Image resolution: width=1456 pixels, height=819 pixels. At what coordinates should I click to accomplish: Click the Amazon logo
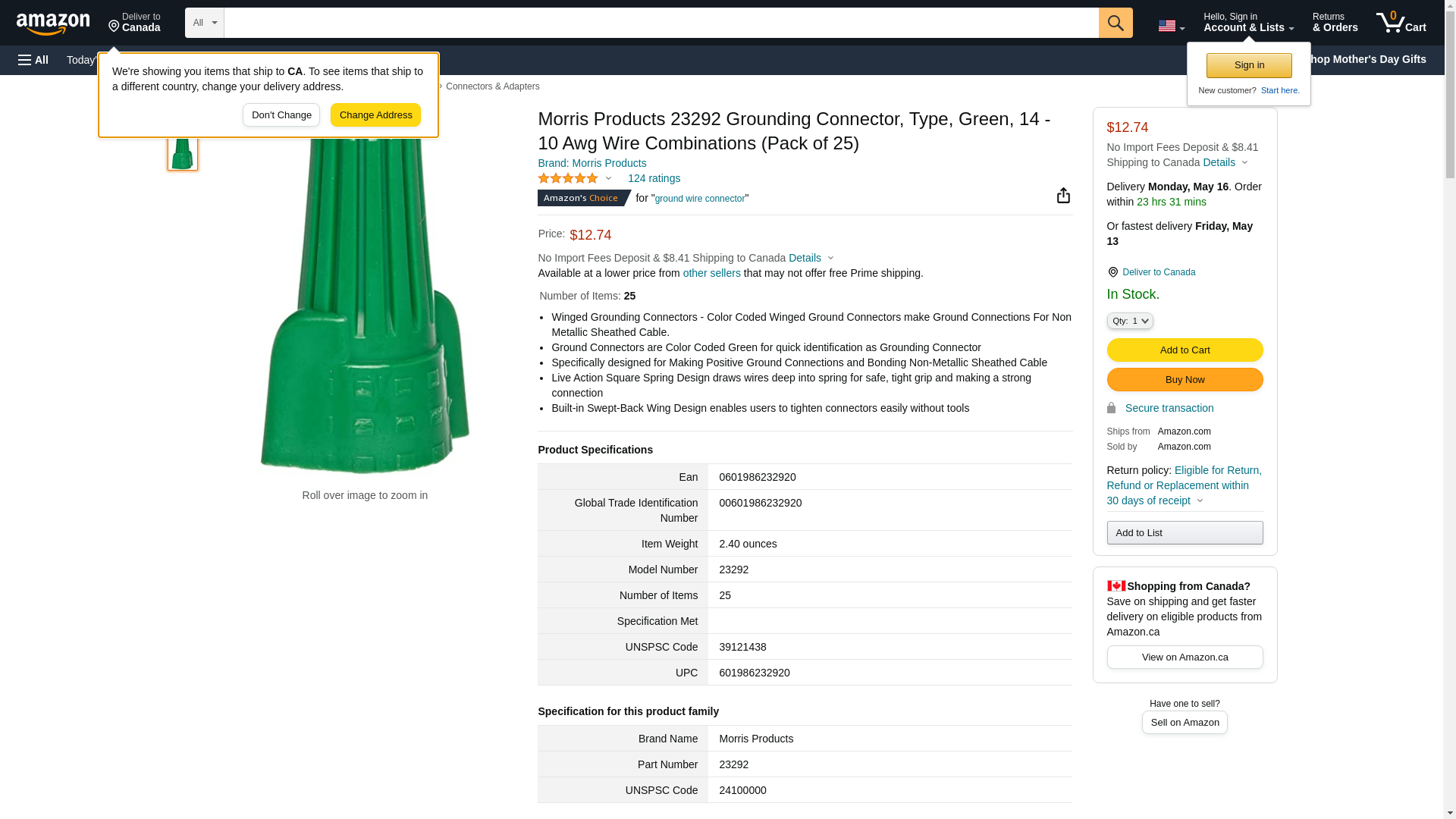pos(53,24)
